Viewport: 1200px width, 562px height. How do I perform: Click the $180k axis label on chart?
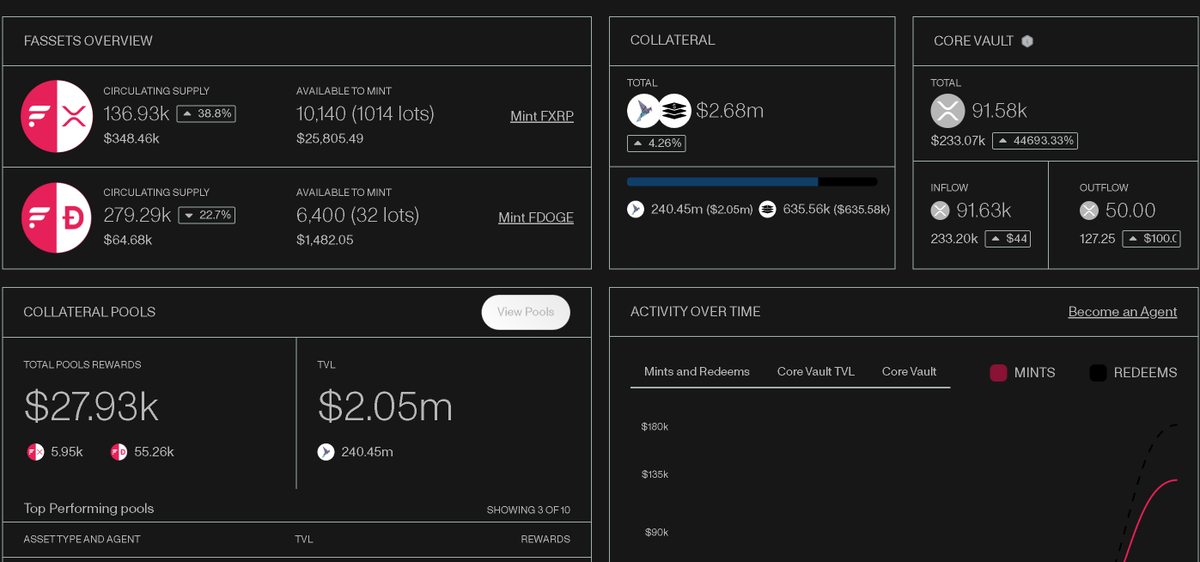(x=655, y=427)
